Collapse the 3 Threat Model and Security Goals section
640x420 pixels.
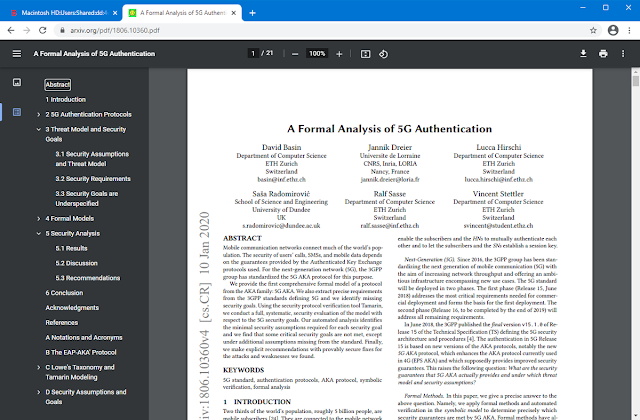coord(39,129)
